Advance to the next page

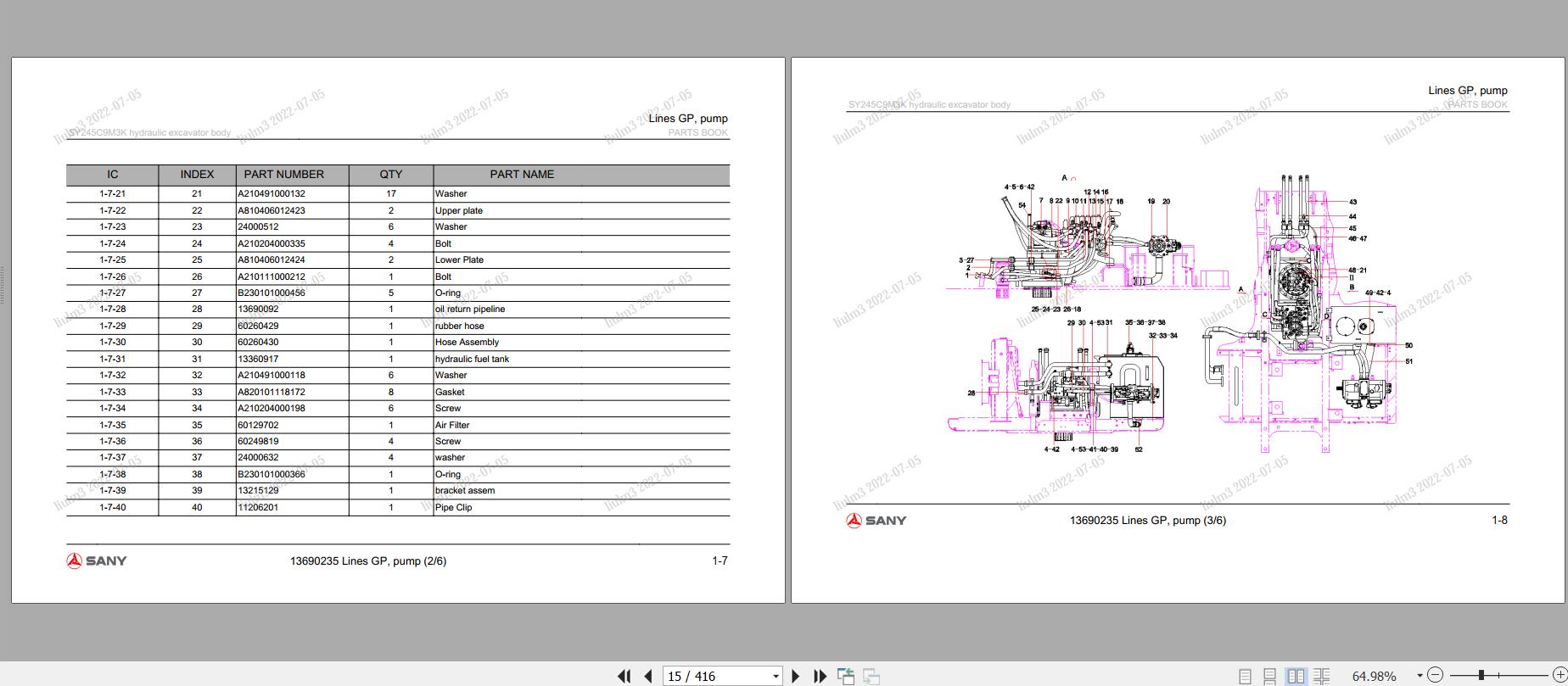tap(795, 676)
